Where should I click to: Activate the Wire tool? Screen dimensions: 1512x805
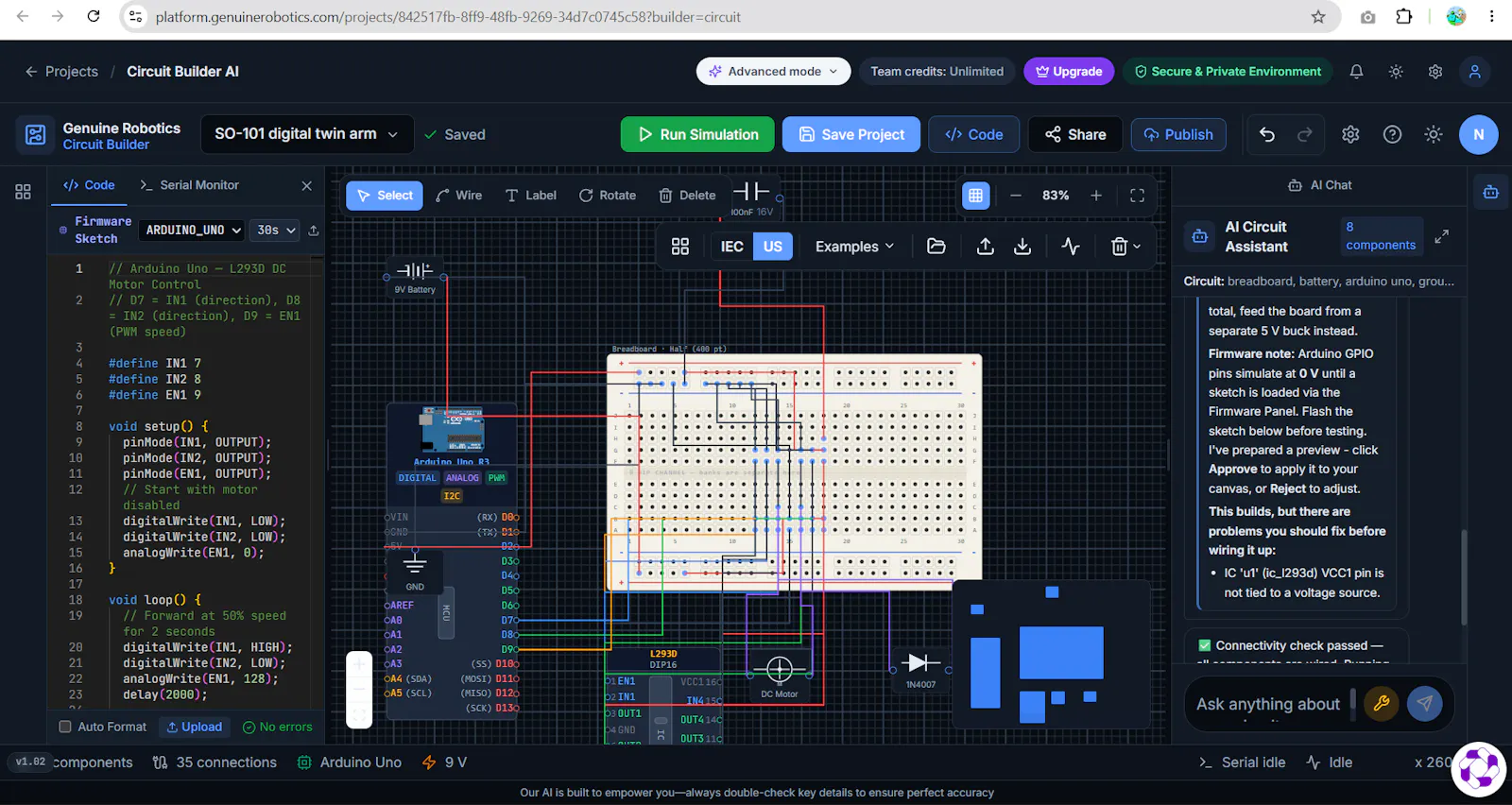[459, 196]
